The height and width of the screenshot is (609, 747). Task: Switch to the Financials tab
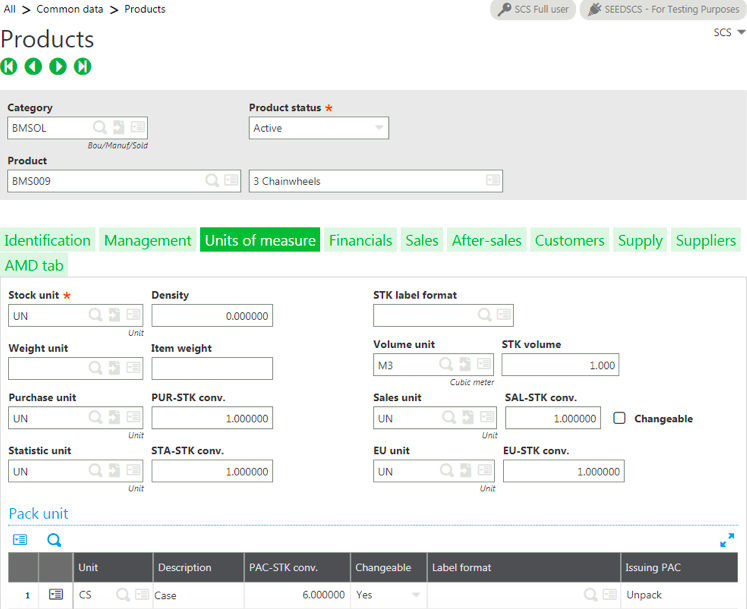click(x=360, y=240)
